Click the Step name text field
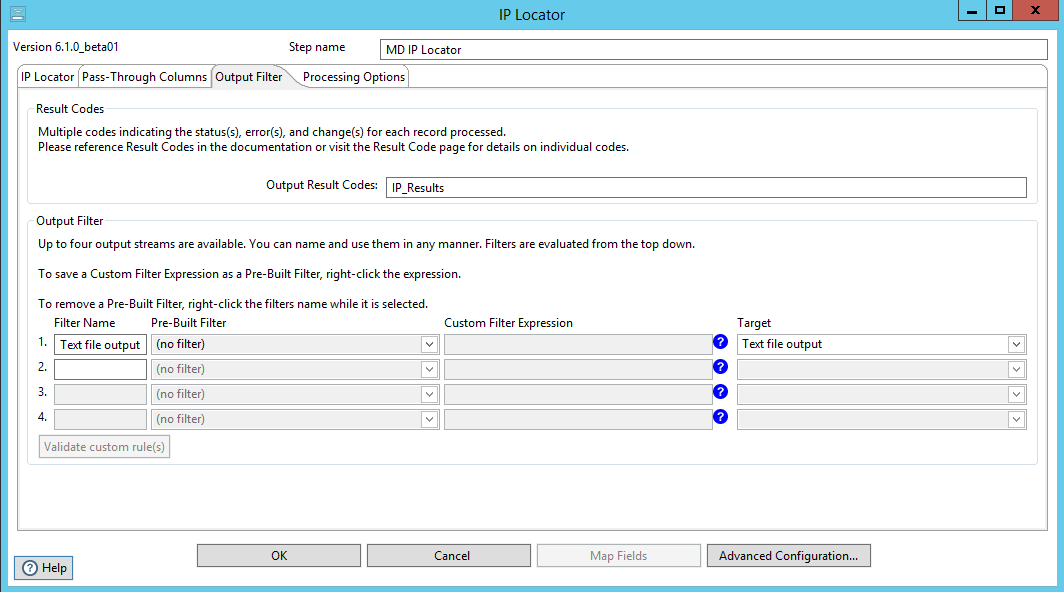1064x592 pixels. pyautogui.click(x=713, y=50)
